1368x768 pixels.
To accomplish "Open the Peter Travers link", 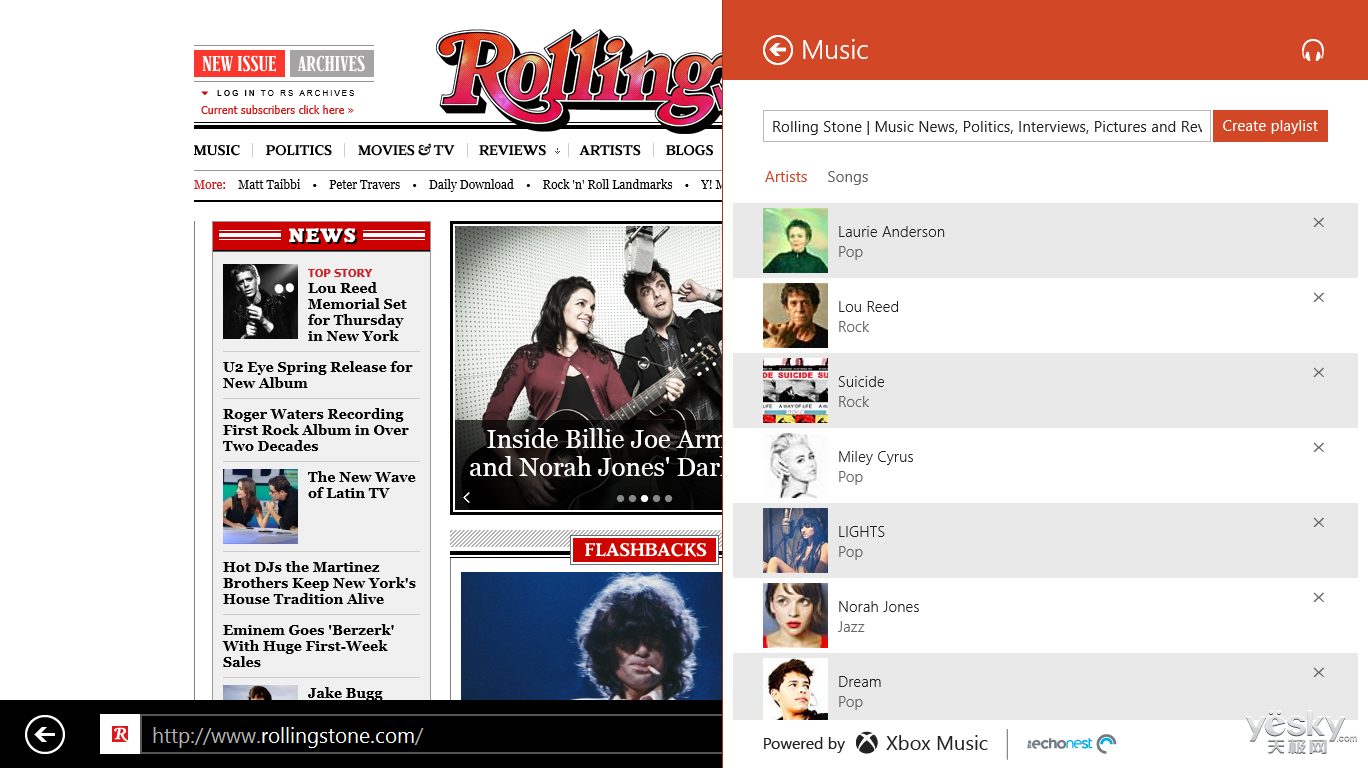I will [364, 185].
